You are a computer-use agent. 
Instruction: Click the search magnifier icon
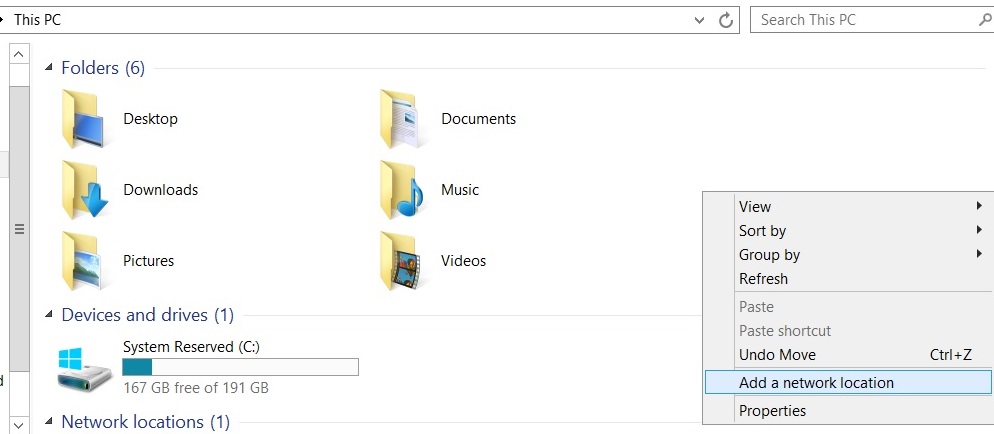pos(986,20)
